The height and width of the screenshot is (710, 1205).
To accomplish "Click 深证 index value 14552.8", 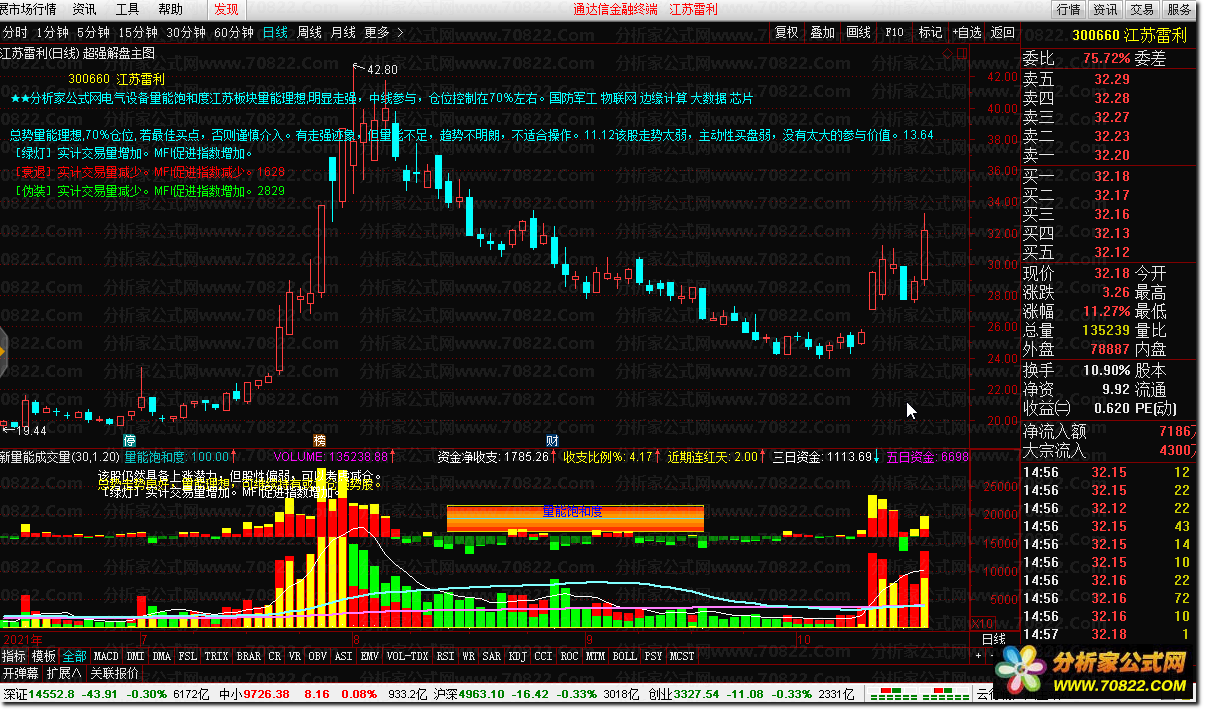I will click(x=53, y=694).
